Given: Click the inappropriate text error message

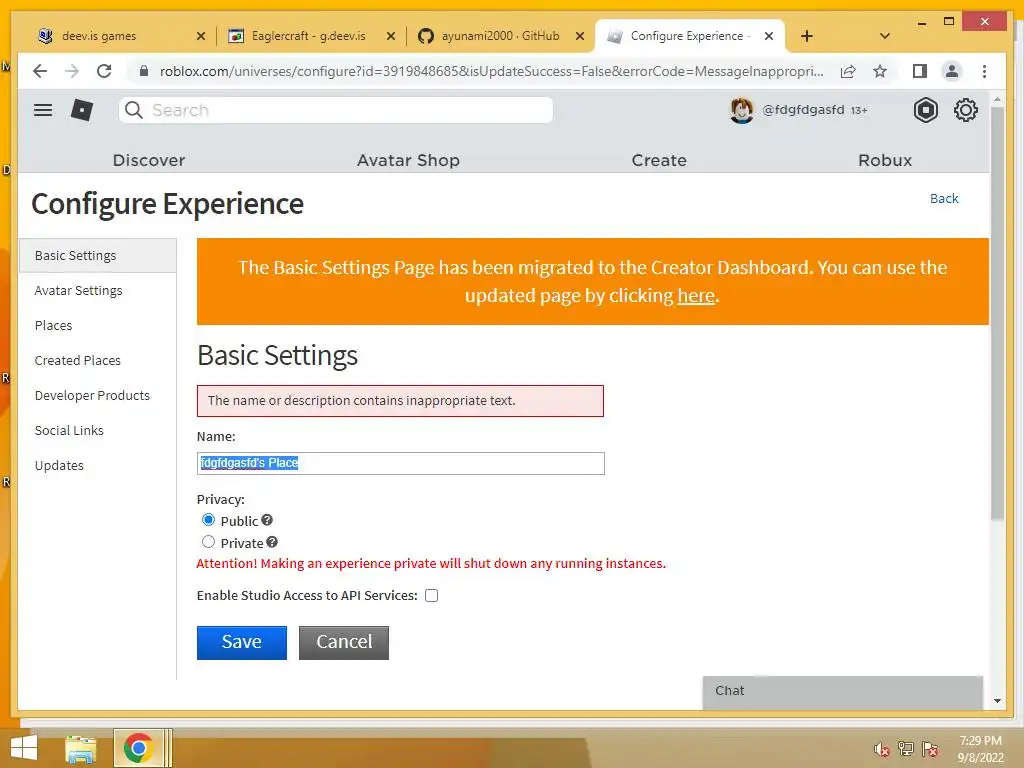Looking at the screenshot, I should (x=400, y=401).
